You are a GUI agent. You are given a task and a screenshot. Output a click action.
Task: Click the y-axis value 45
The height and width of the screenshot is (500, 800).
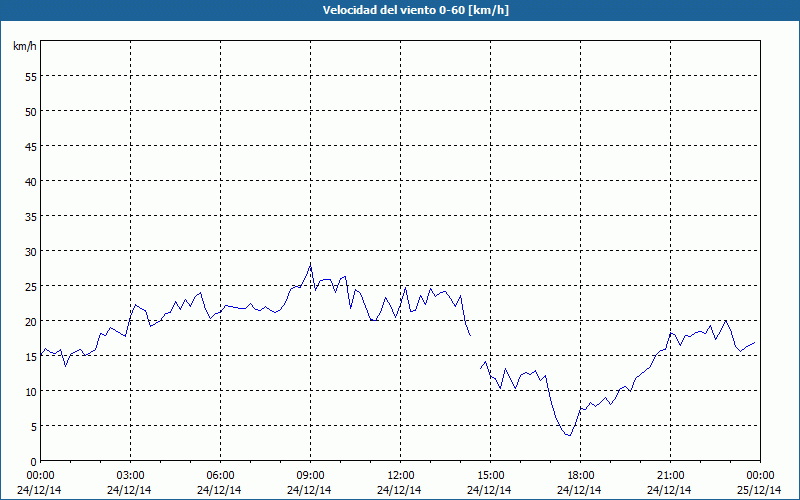pos(31,146)
